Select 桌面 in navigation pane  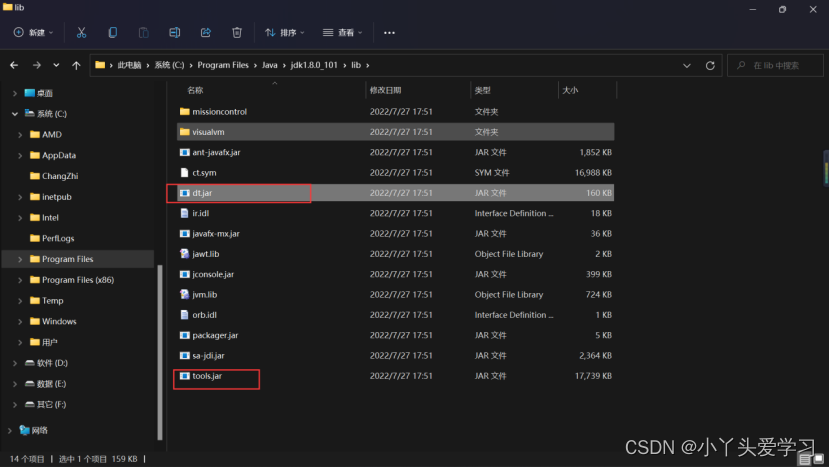pos(44,93)
